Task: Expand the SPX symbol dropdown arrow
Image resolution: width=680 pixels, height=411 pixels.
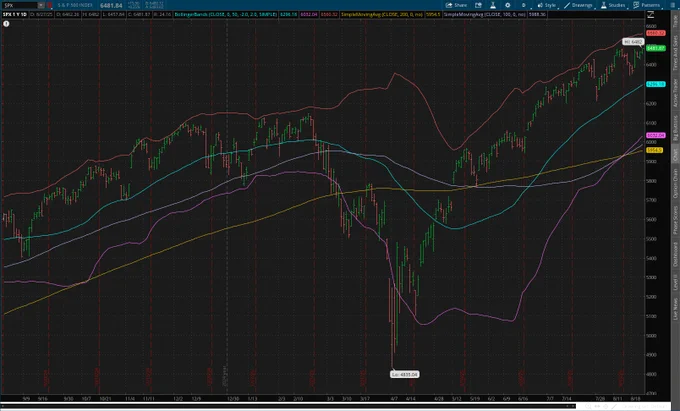Action: [39, 5]
